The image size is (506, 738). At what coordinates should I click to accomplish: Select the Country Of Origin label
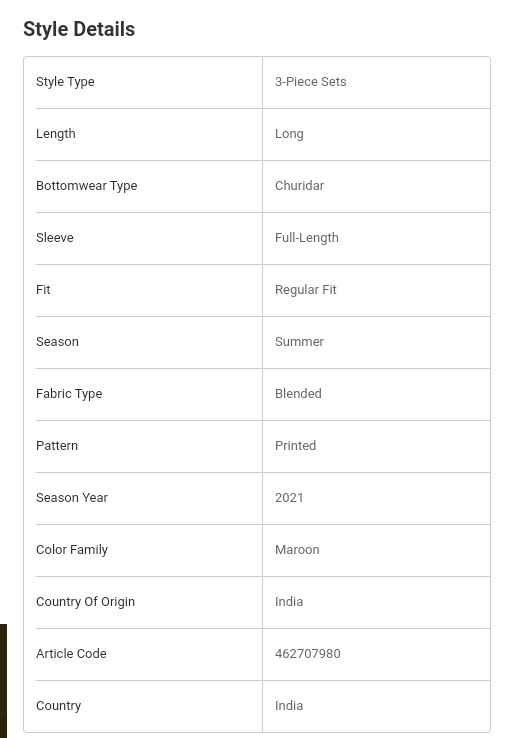[x=86, y=602]
